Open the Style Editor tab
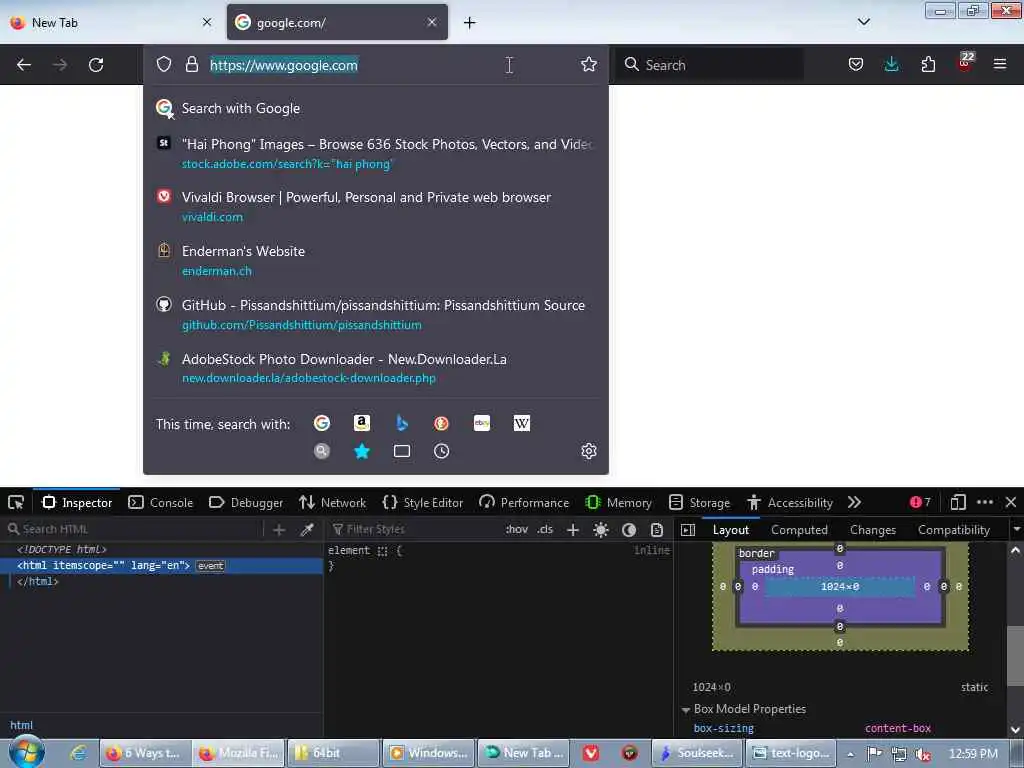The width and height of the screenshot is (1024, 768). [x=423, y=502]
